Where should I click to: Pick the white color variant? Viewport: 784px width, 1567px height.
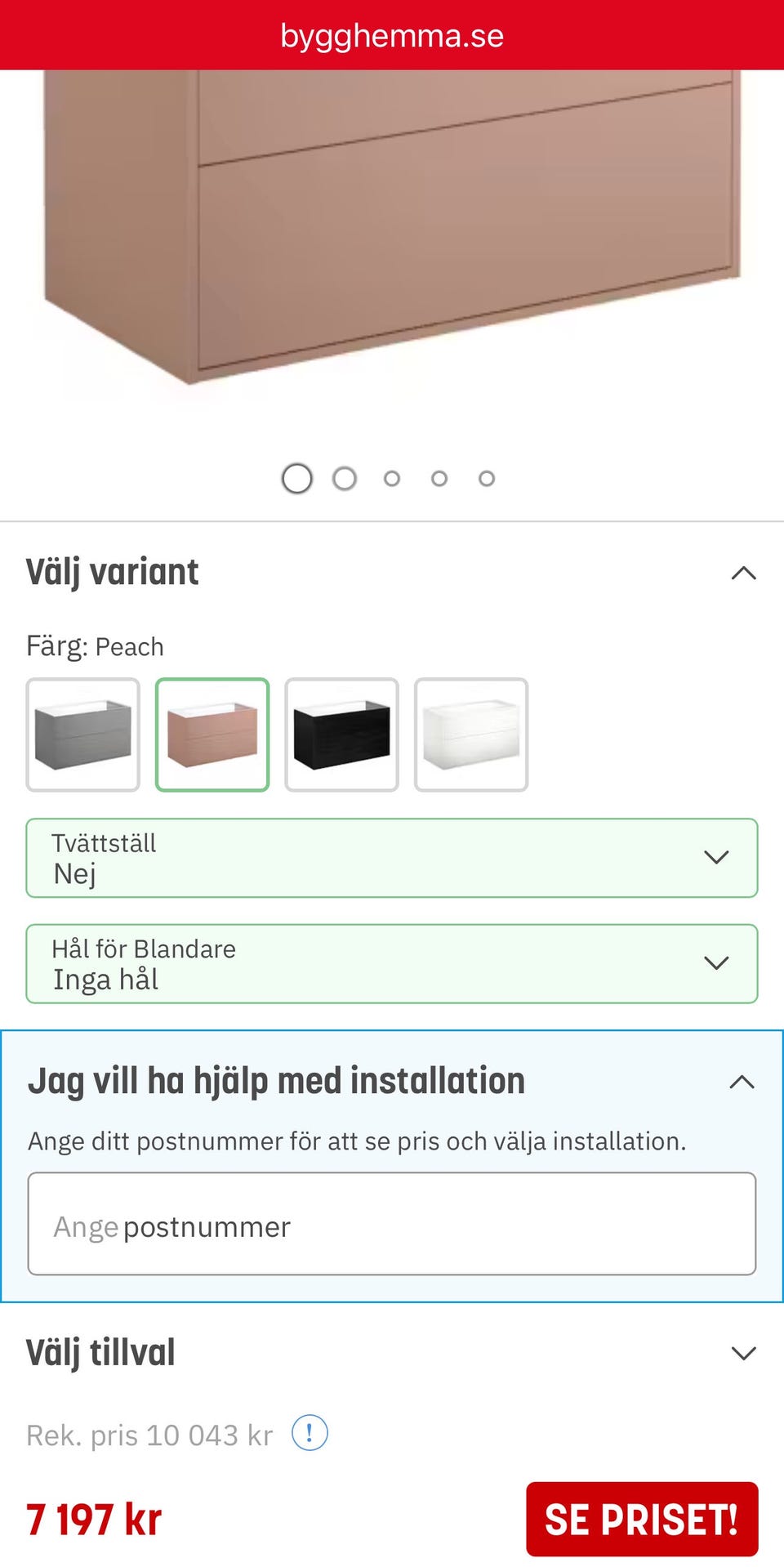[x=471, y=734]
